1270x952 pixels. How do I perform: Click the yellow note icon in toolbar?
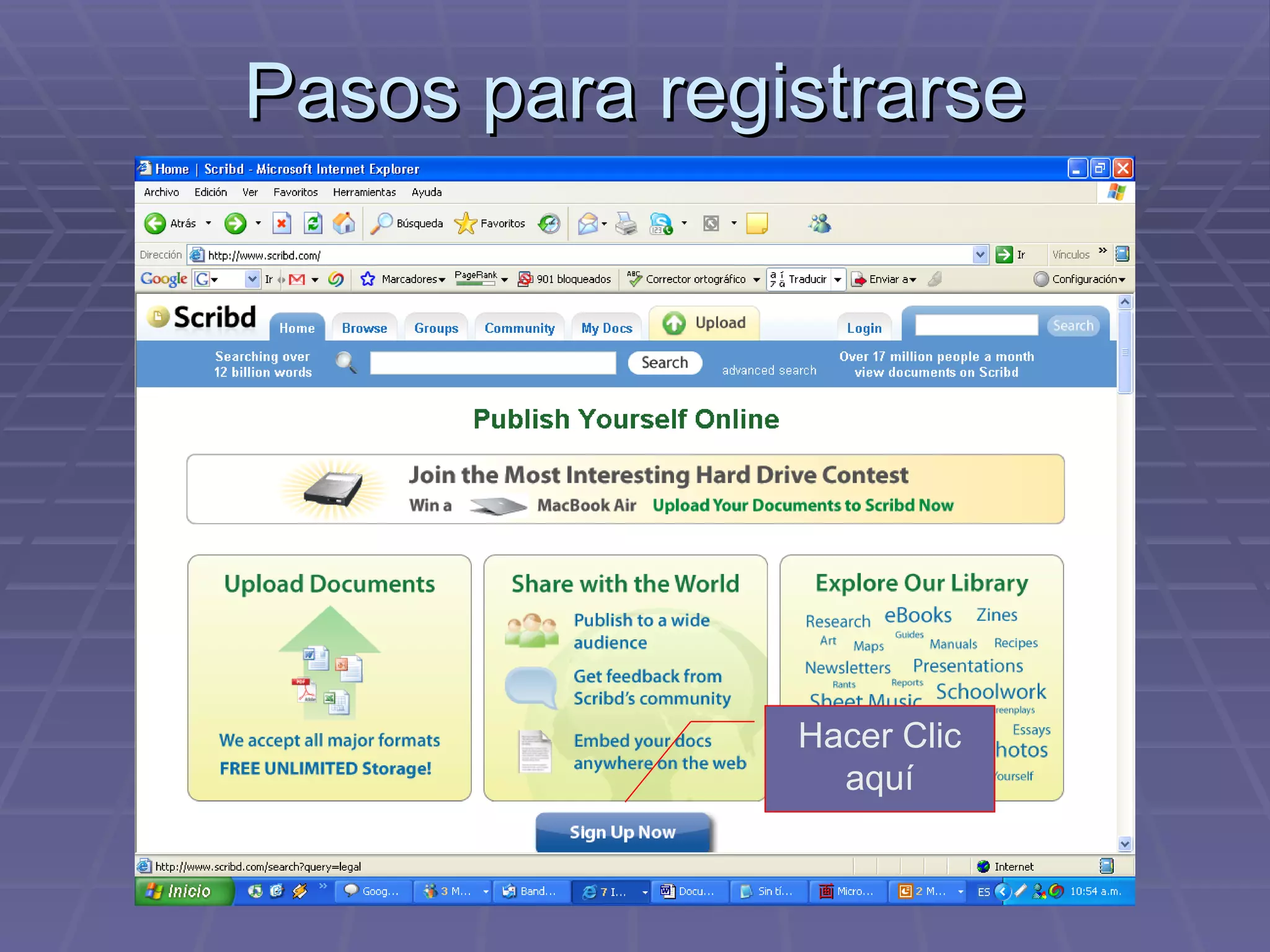tap(757, 223)
